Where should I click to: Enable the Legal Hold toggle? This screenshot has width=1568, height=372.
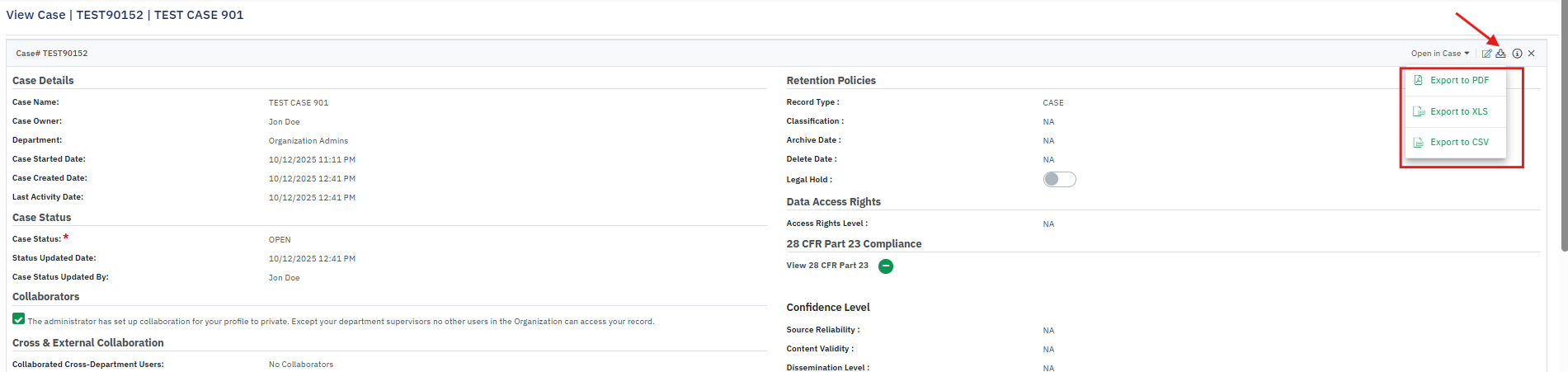[x=1059, y=180]
